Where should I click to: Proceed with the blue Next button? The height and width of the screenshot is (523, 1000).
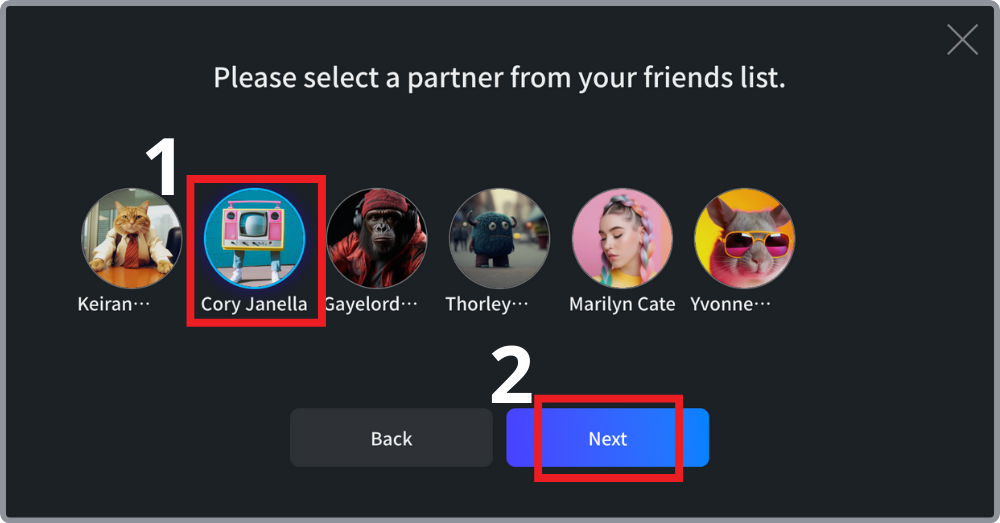tap(607, 438)
